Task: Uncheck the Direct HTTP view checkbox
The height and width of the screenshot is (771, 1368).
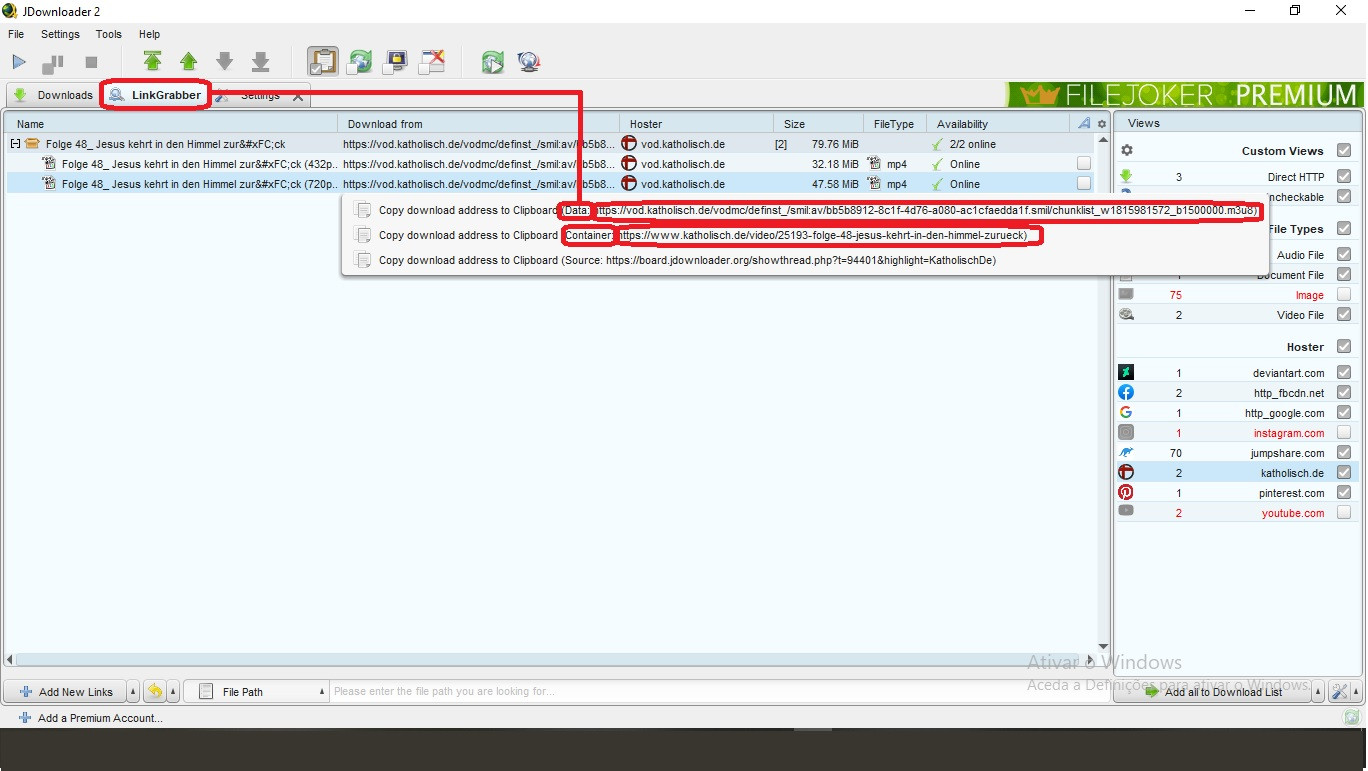Action: (x=1343, y=177)
